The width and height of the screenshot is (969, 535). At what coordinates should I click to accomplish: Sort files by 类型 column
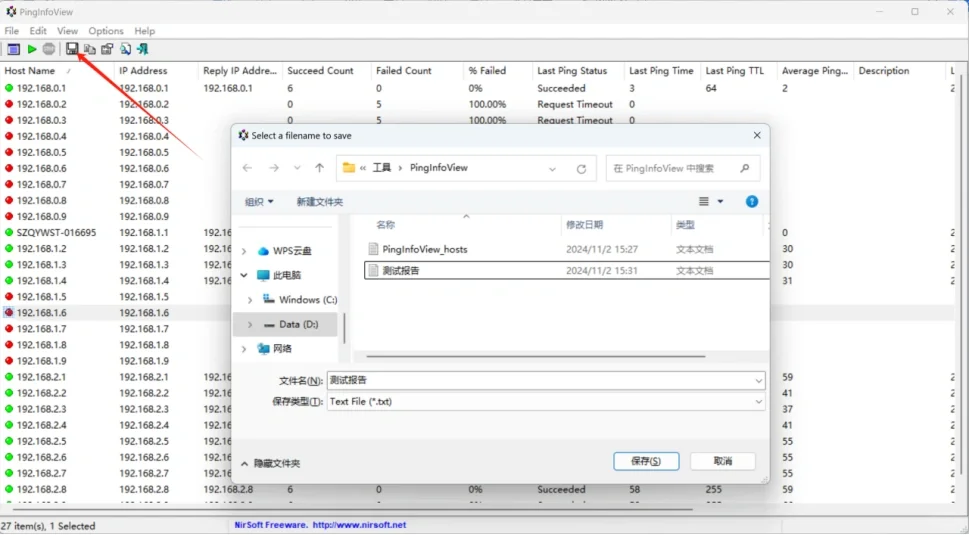point(685,225)
